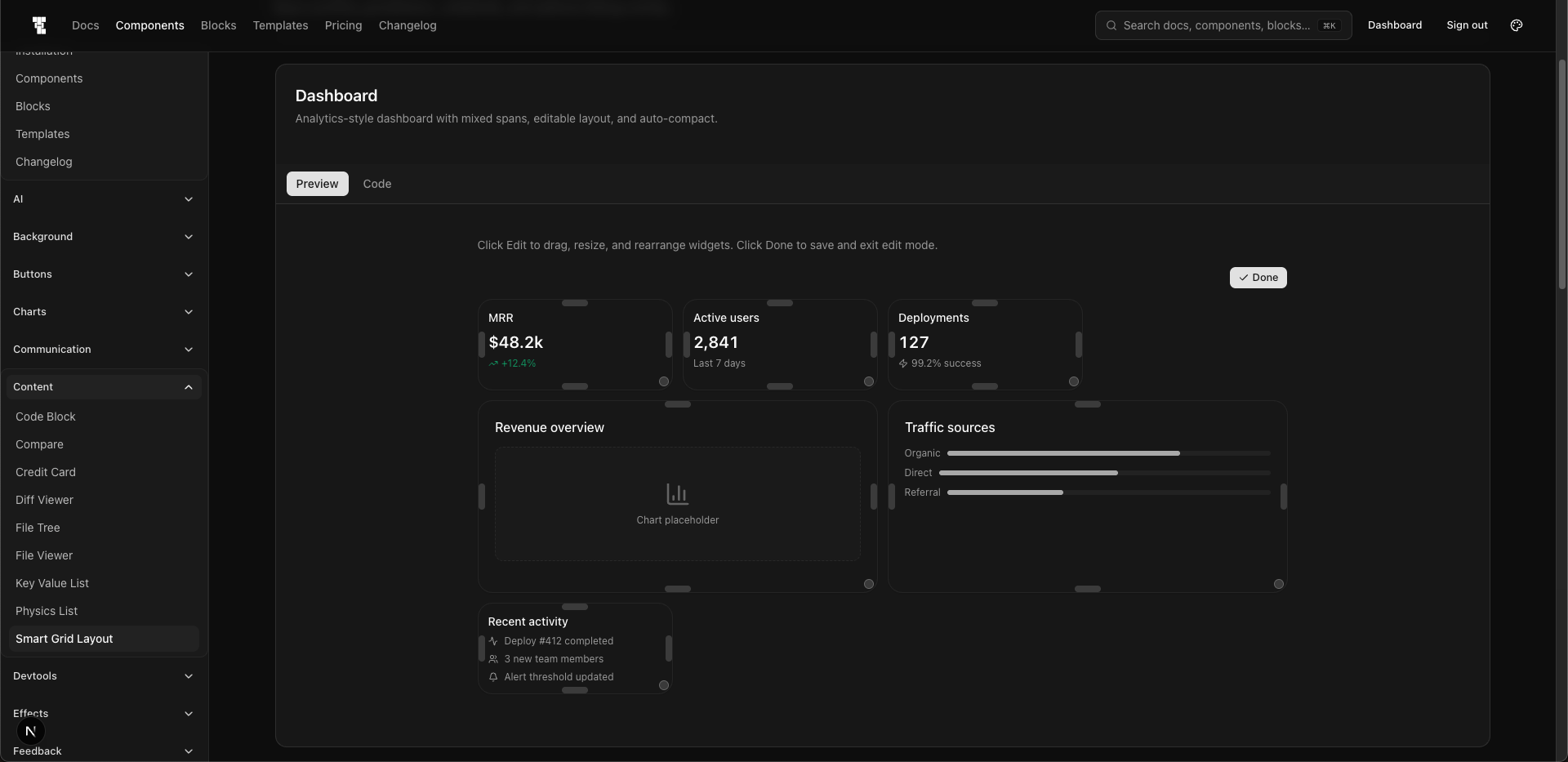The image size is (1568, 762).
Task: Open Templates in top navigation
Action: [281, 25]
